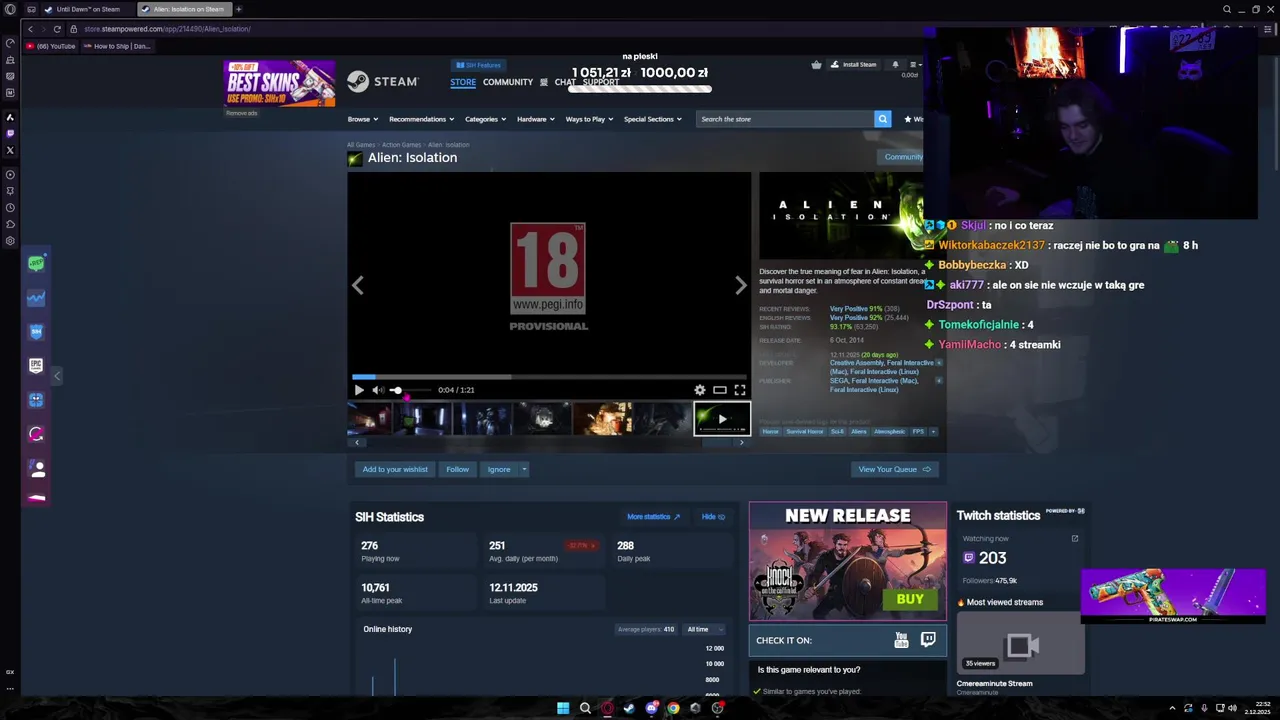
Task: Click Install Steam button
Action: pyautogui.click(x=853, y=64)
